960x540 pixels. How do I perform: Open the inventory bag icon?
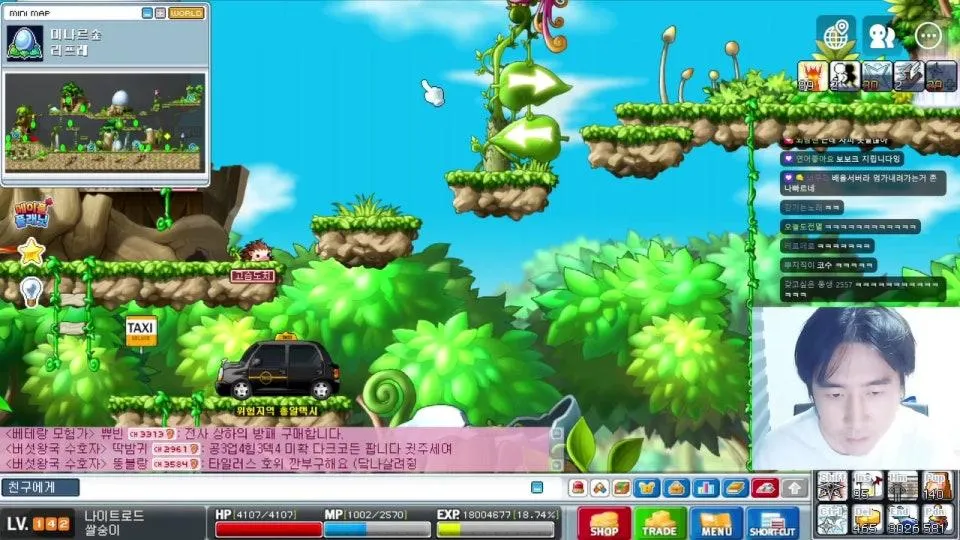[x=676, y=488]
